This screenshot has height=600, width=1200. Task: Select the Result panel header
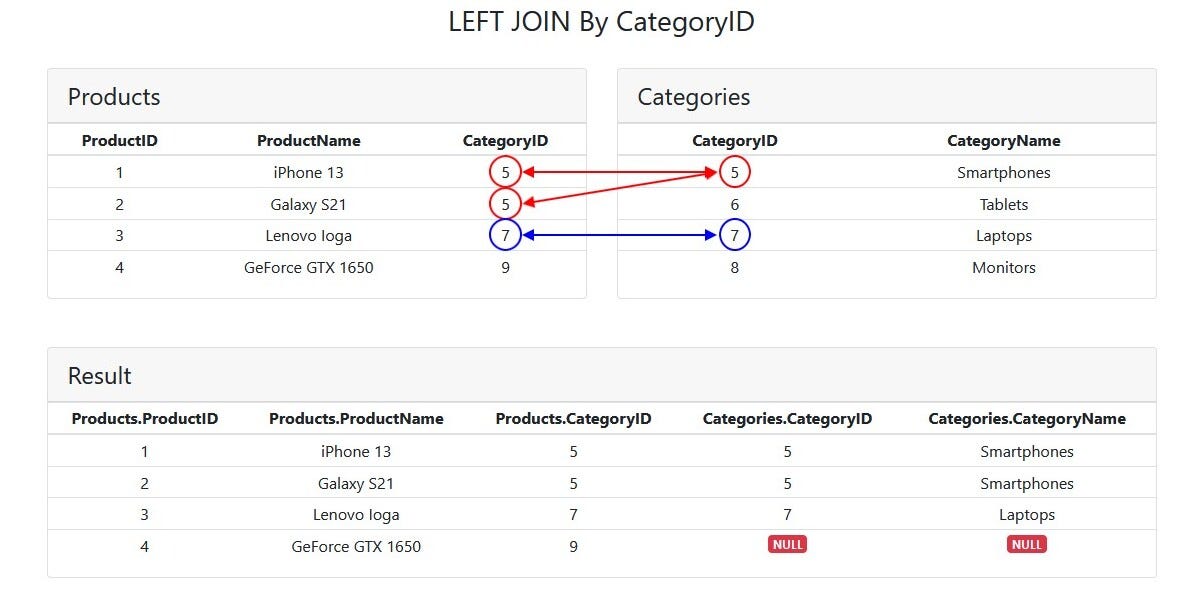tap(602, 376)
